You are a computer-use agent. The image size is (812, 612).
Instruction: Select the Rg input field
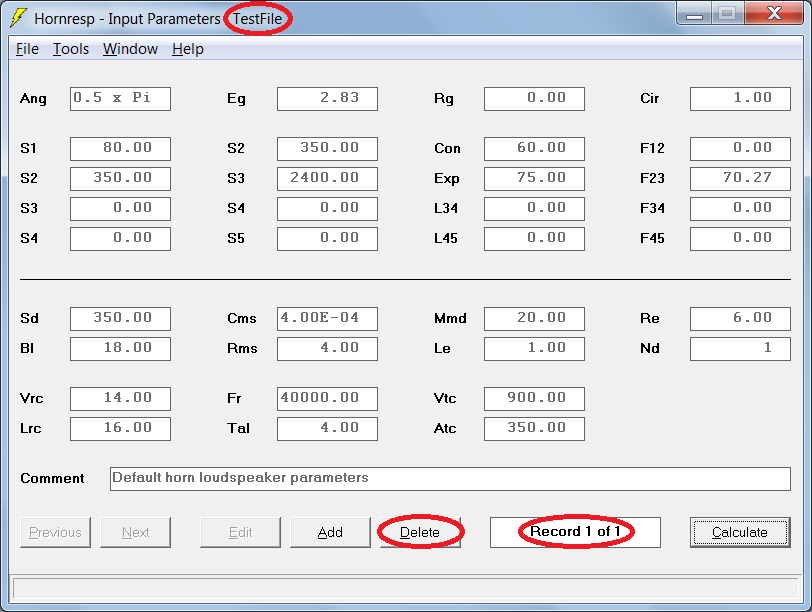(x=534, y=99)
